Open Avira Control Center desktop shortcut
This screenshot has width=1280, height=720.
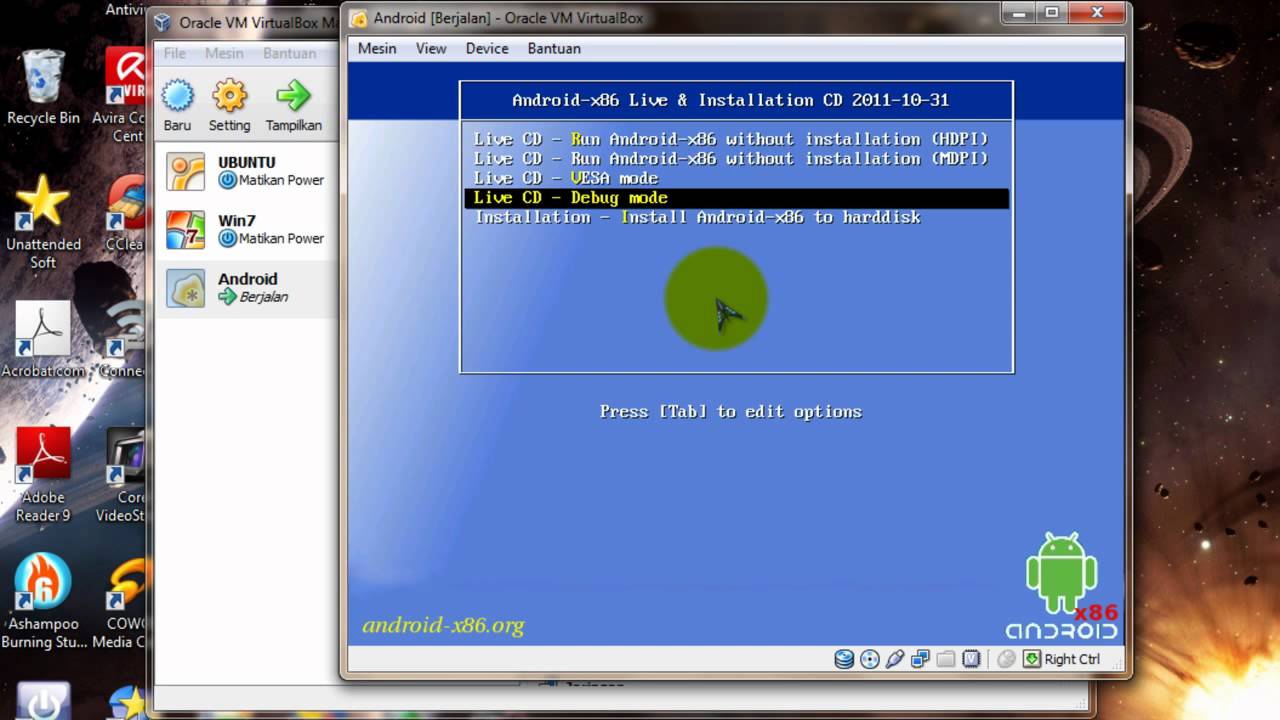(125, 96)
